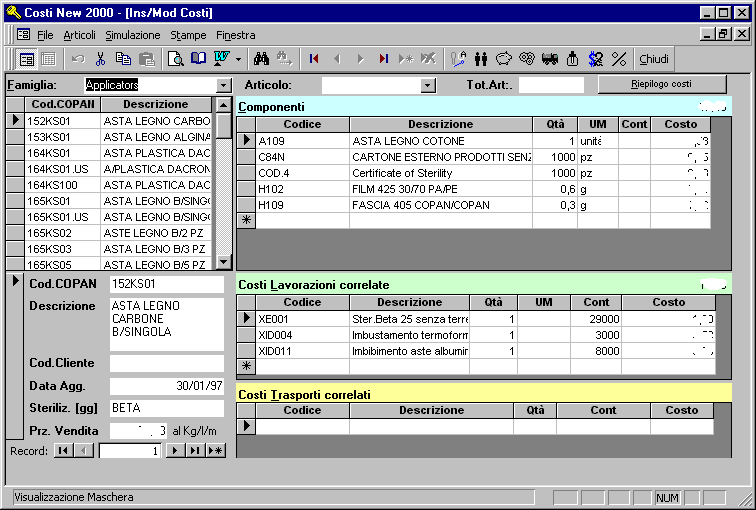
Task: Open the Stampe menu
Action: click(x=188, y=35)
